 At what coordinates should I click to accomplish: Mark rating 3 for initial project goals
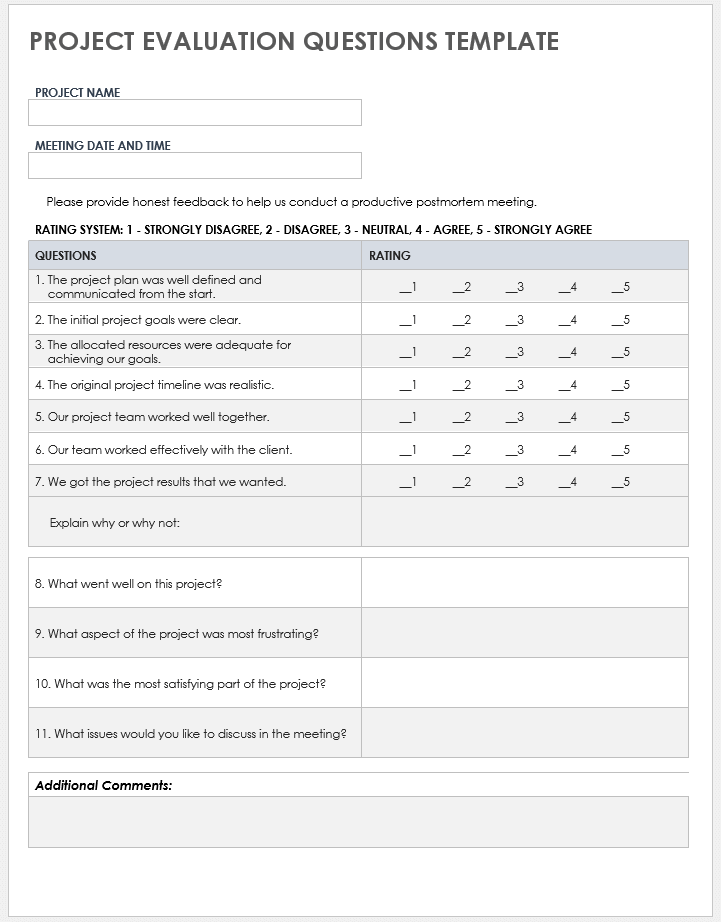coord(514,320)
